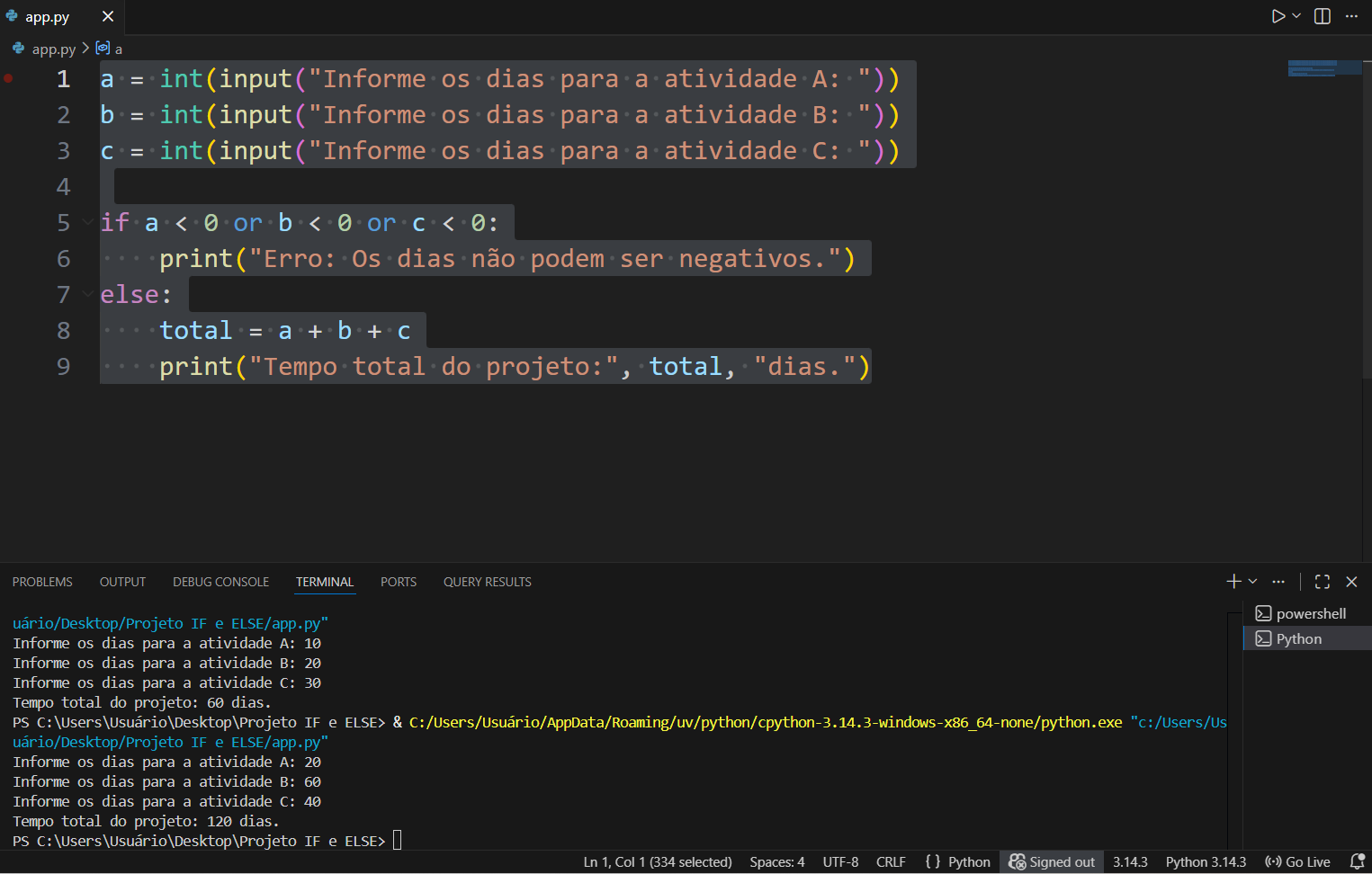This screenshot has height=874, width=1372.
Task: Toggle the breakpoint on line 1
Action: click(x=9, y=79)
